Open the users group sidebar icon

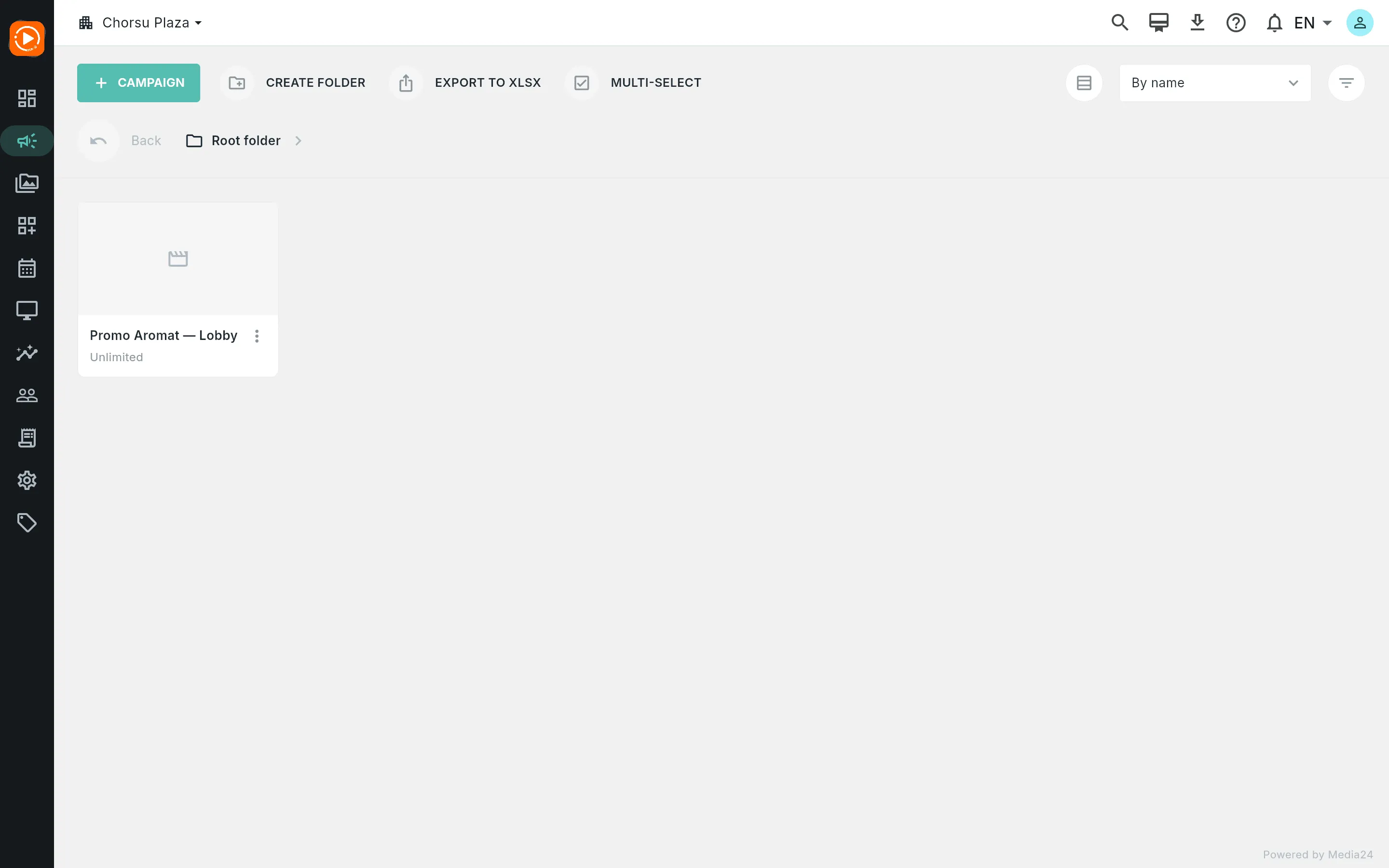(x=27, y=395)
